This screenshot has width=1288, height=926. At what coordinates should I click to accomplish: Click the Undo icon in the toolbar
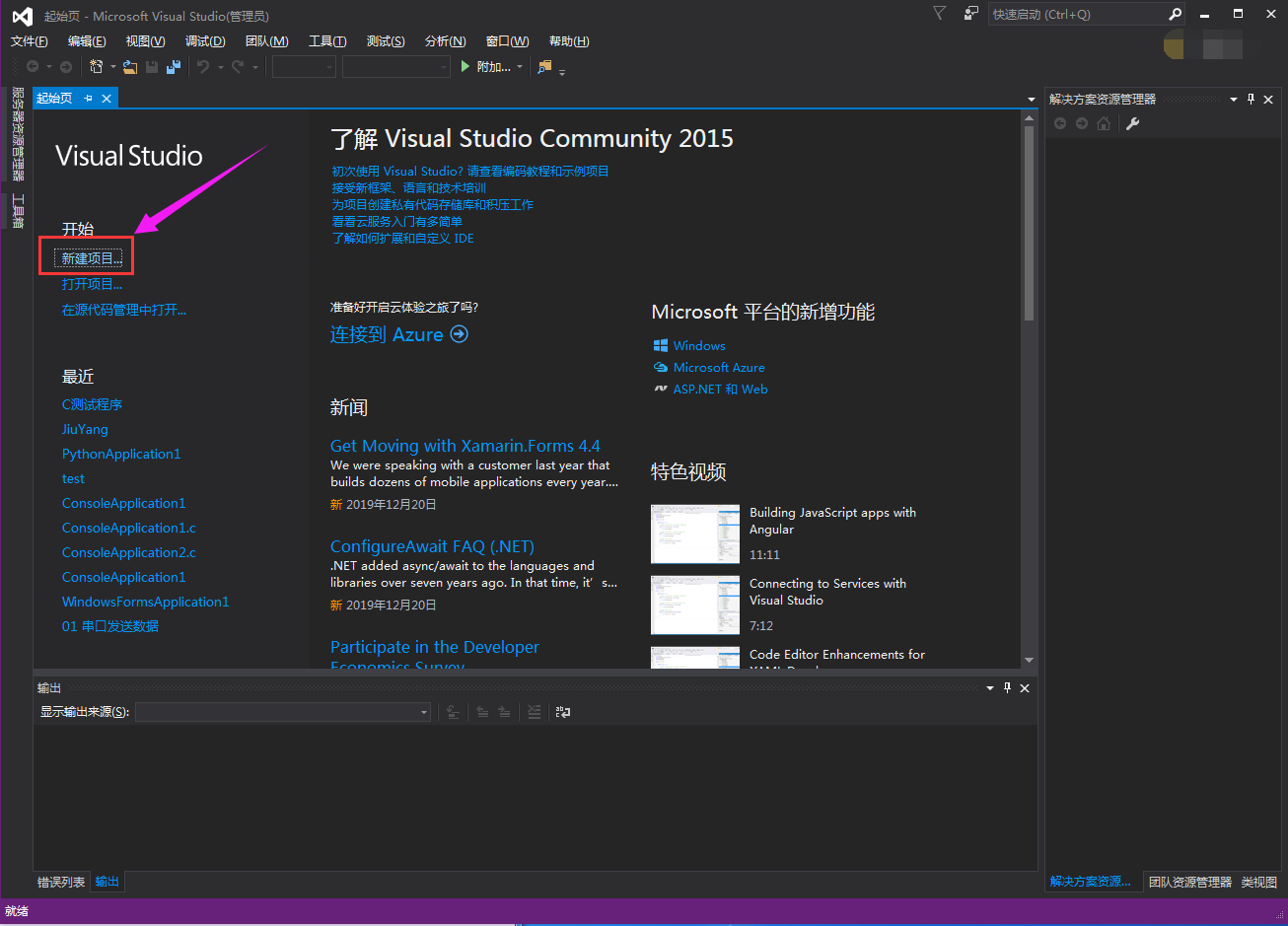click(204, 66)
